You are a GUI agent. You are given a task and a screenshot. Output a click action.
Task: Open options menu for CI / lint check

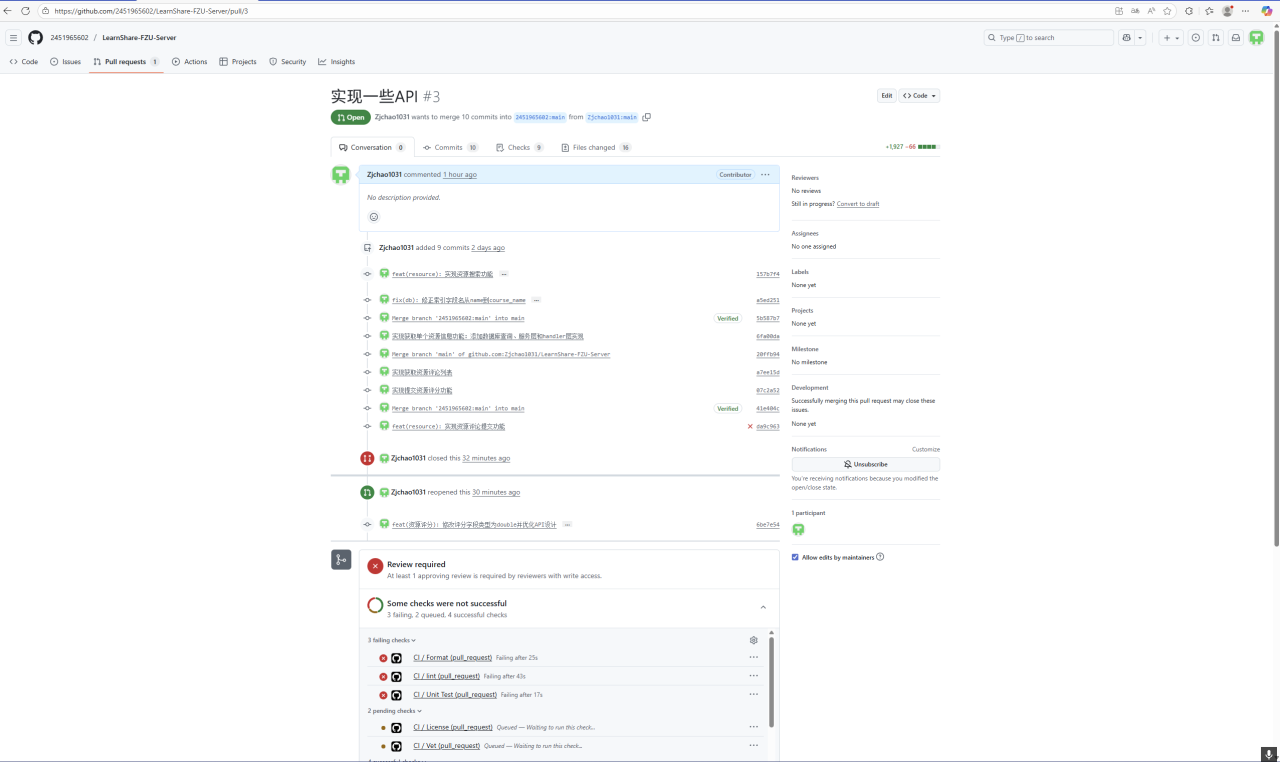point(753,676)
